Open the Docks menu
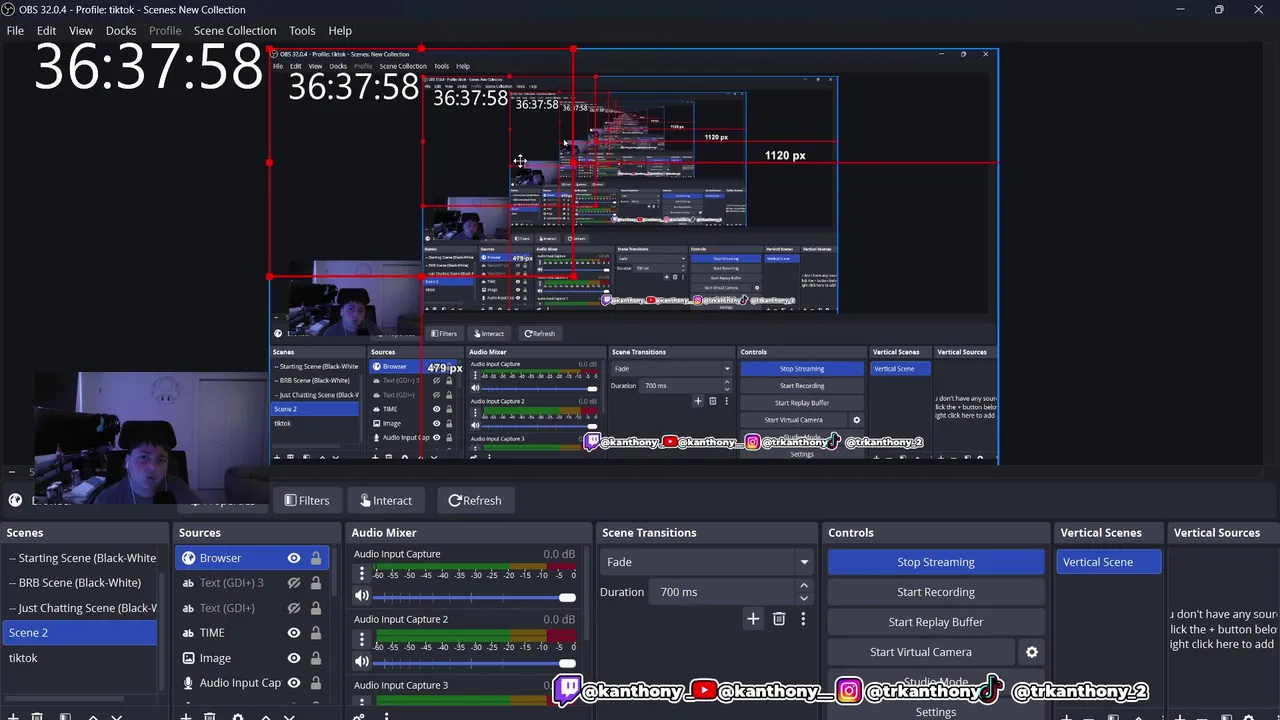The width and height of the screenshot is (1280, 720). (x=121, y=30)
